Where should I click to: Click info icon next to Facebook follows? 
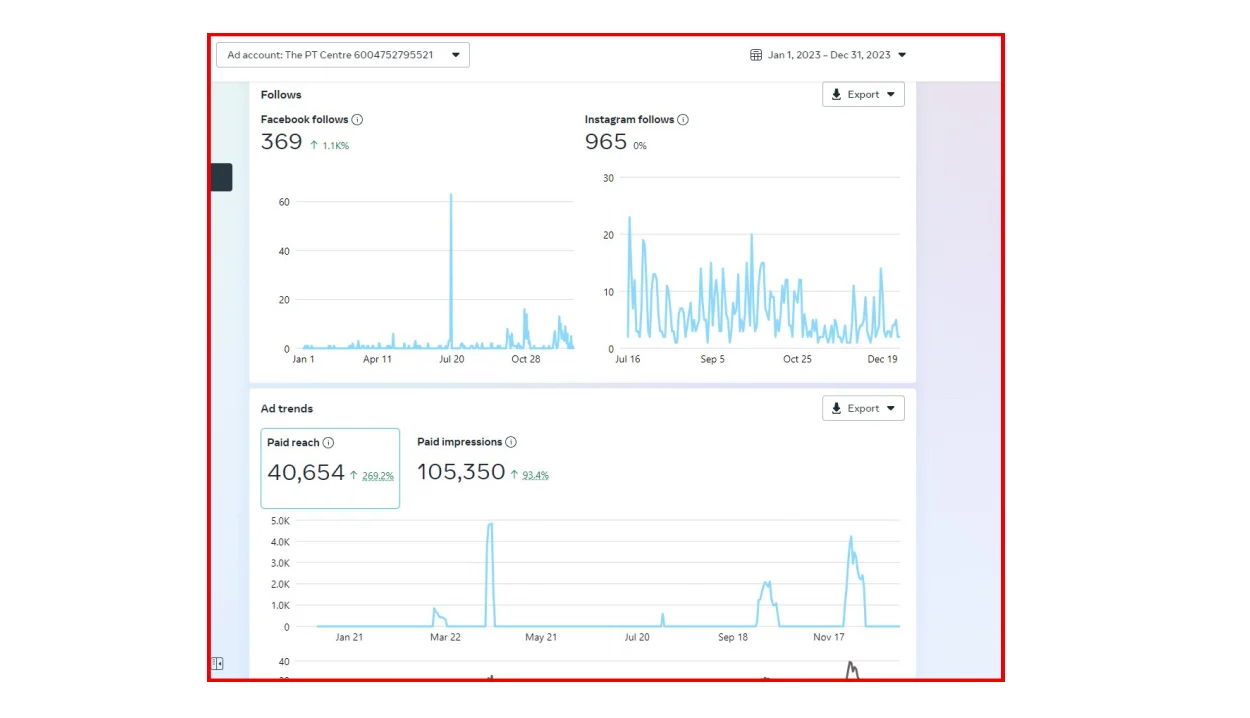click(x=357, y=120)
